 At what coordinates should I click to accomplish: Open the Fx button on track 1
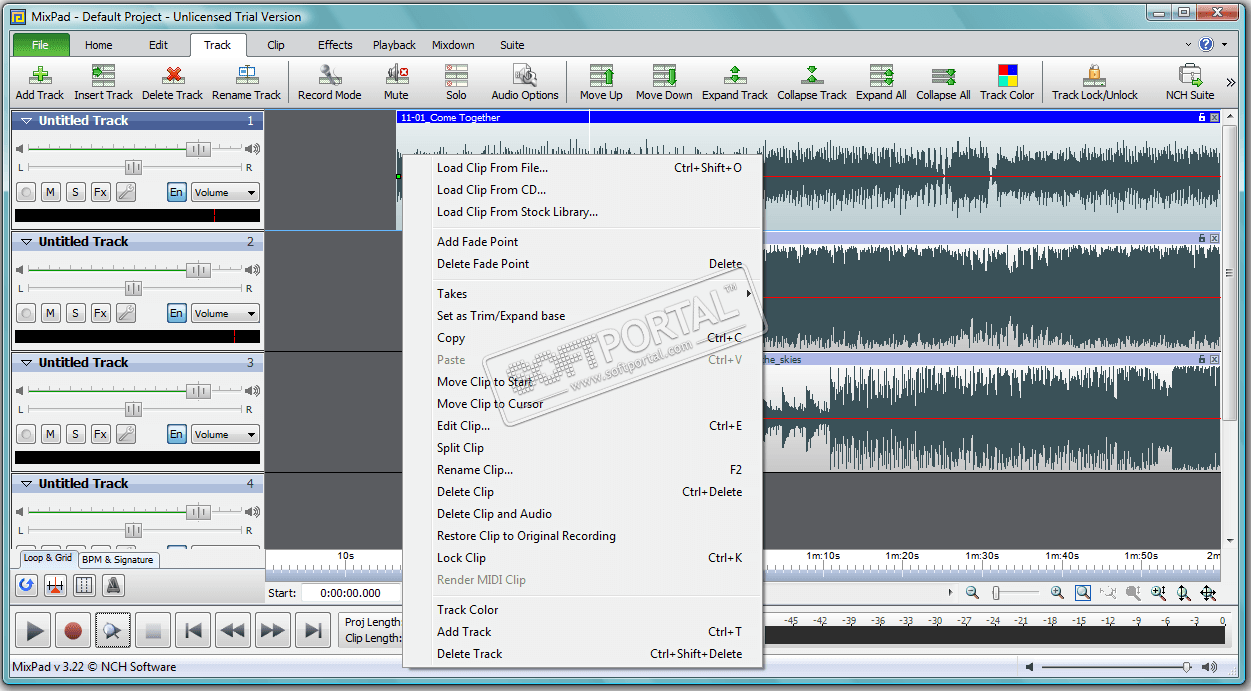pyautogui.click(x=100, y=192)
